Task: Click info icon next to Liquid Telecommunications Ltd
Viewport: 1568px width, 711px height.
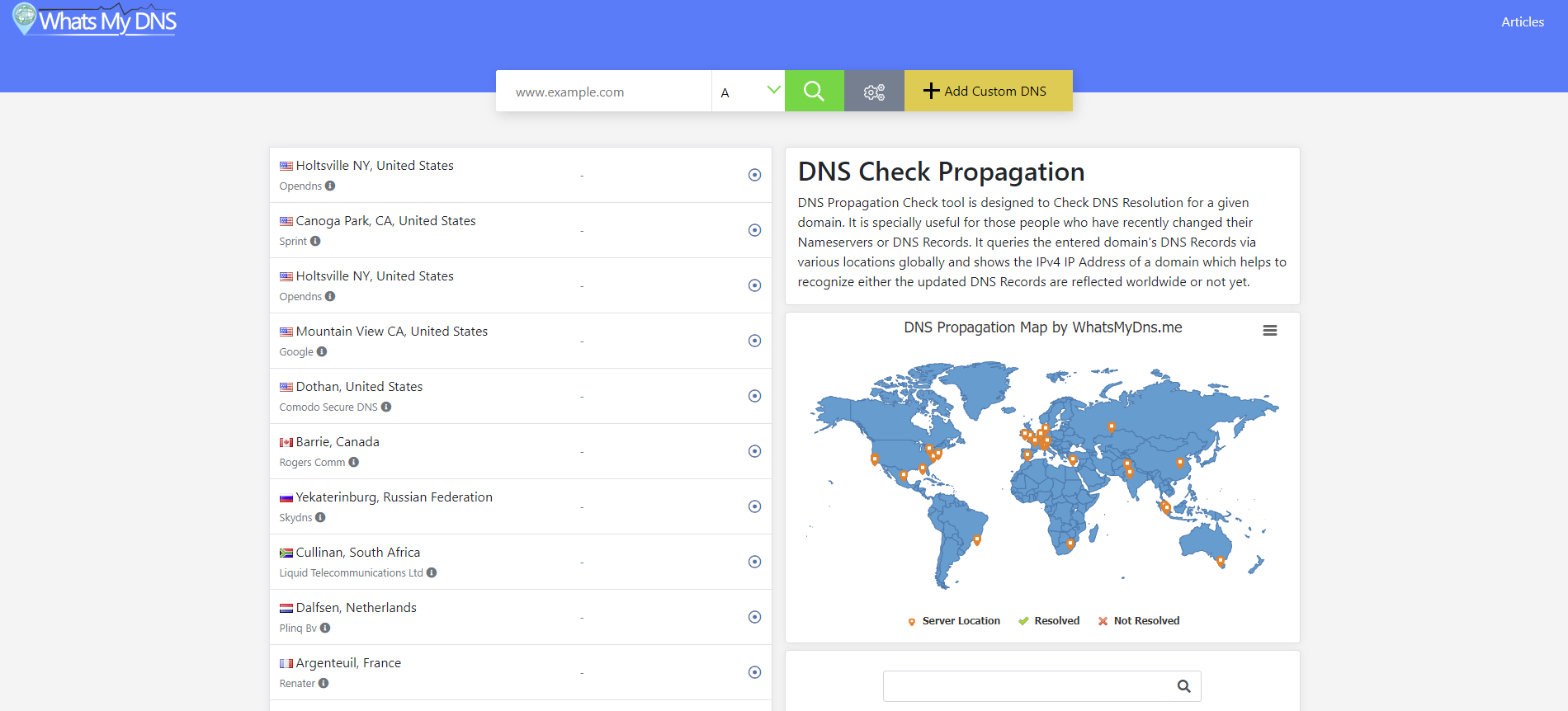Action: pyautogui.click(x=432, y=572)
